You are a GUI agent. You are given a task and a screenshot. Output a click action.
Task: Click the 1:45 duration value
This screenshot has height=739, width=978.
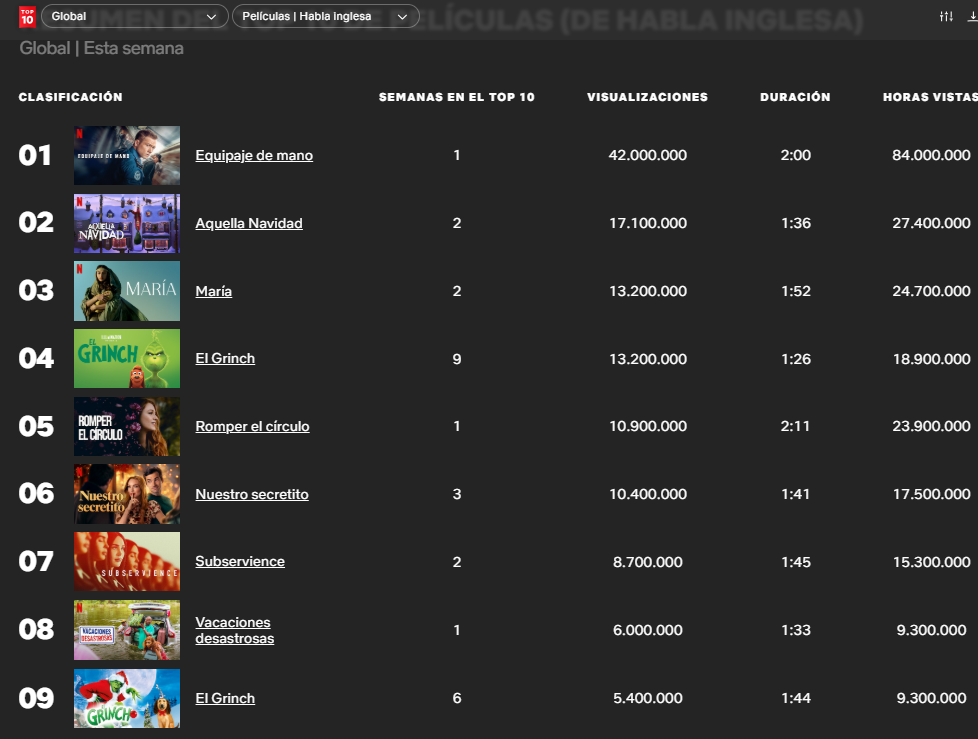pos(796,563)
